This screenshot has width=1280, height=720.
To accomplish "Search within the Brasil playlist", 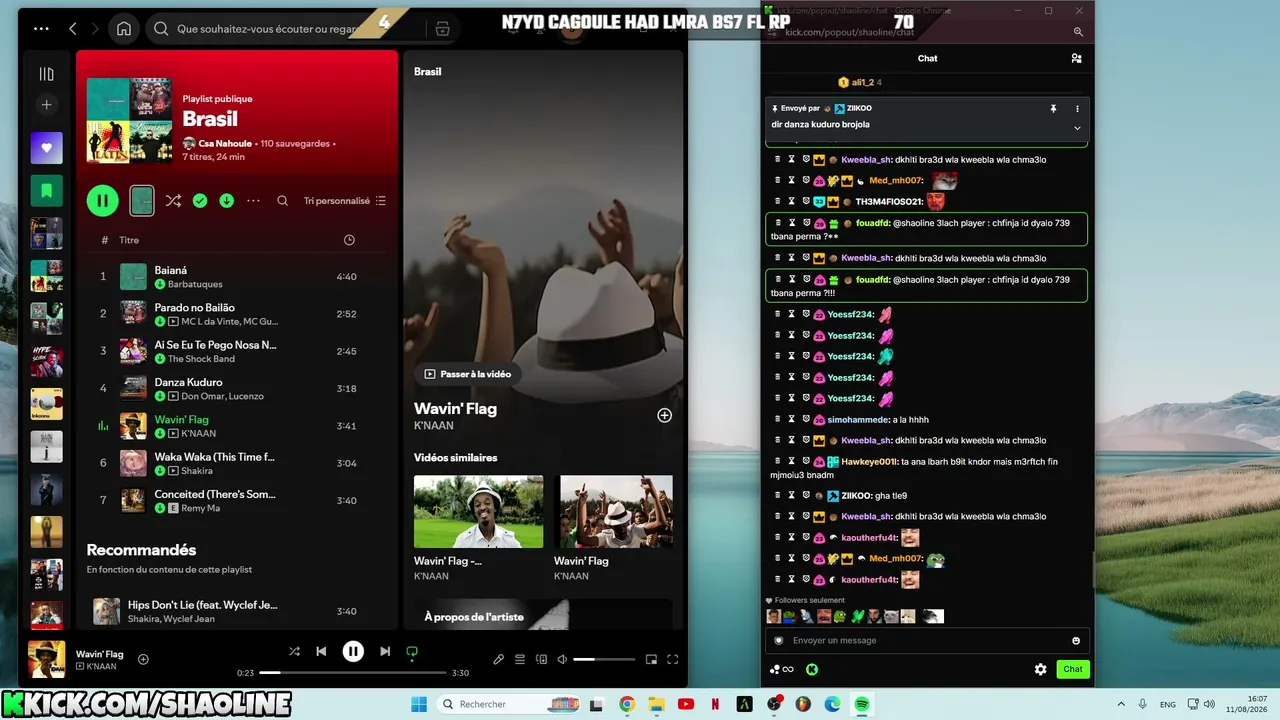I will (282, 201).
